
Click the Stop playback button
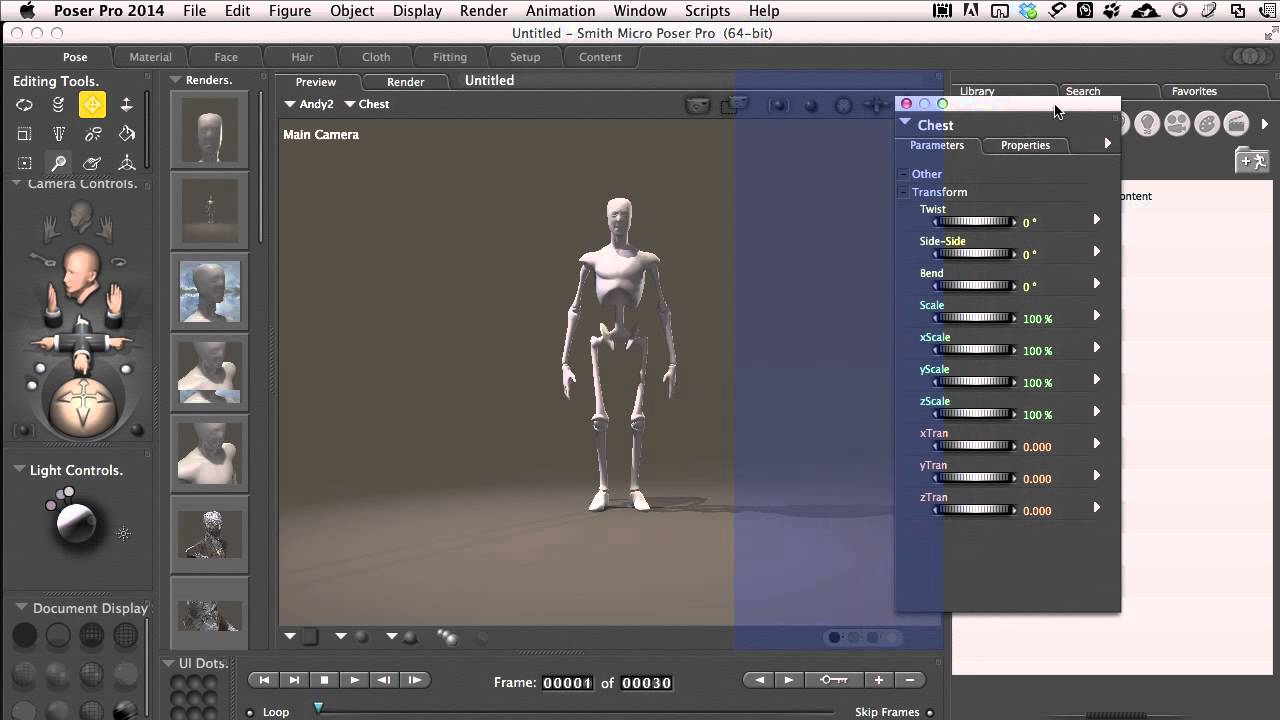pyautogui.click(x=324, y=680)
